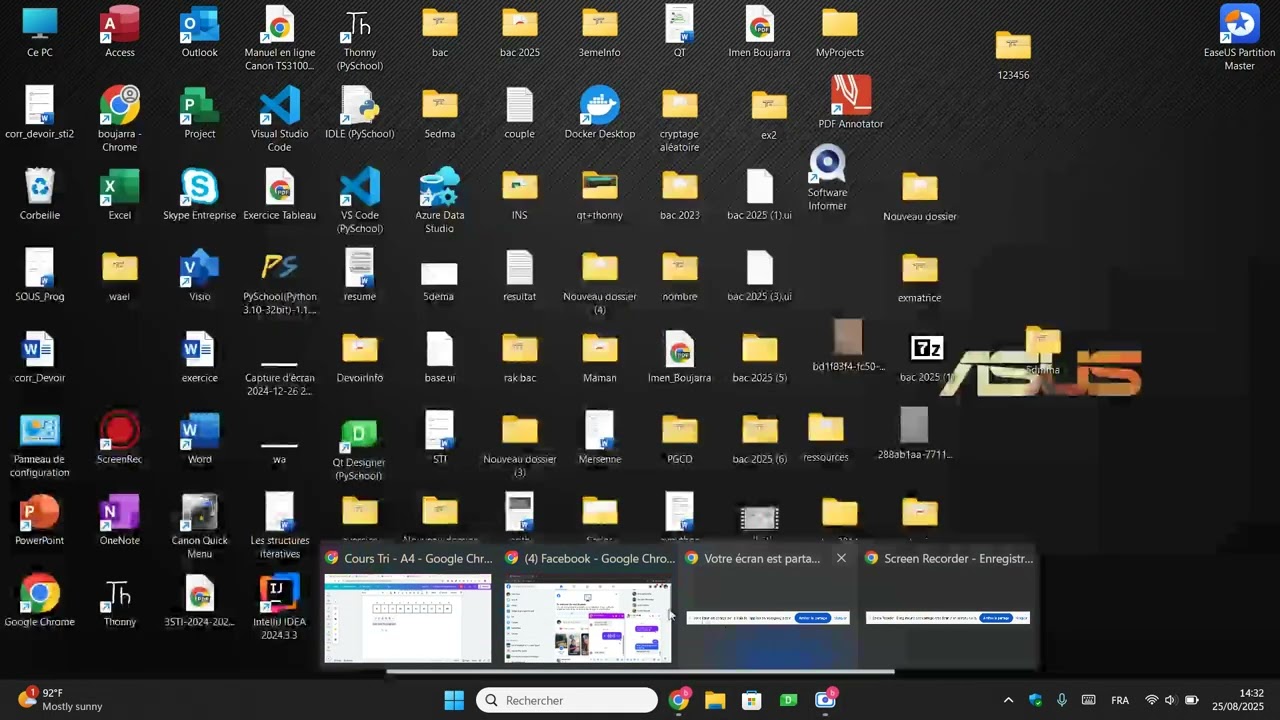1280x720 pixels.
Task: Open the Windows Start menu
Action: click(x=454, y=700)
